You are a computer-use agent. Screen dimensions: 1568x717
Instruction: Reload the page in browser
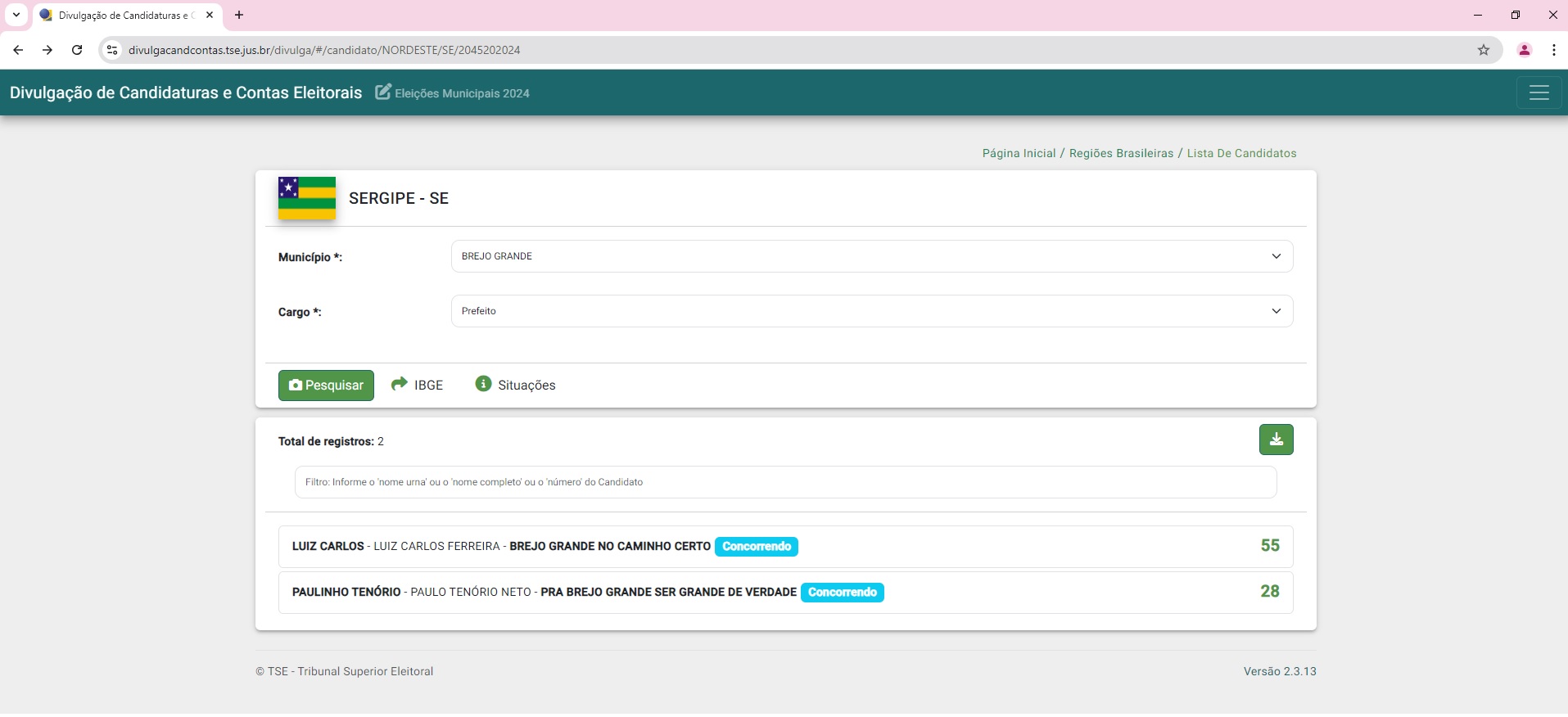pos(77,50)
